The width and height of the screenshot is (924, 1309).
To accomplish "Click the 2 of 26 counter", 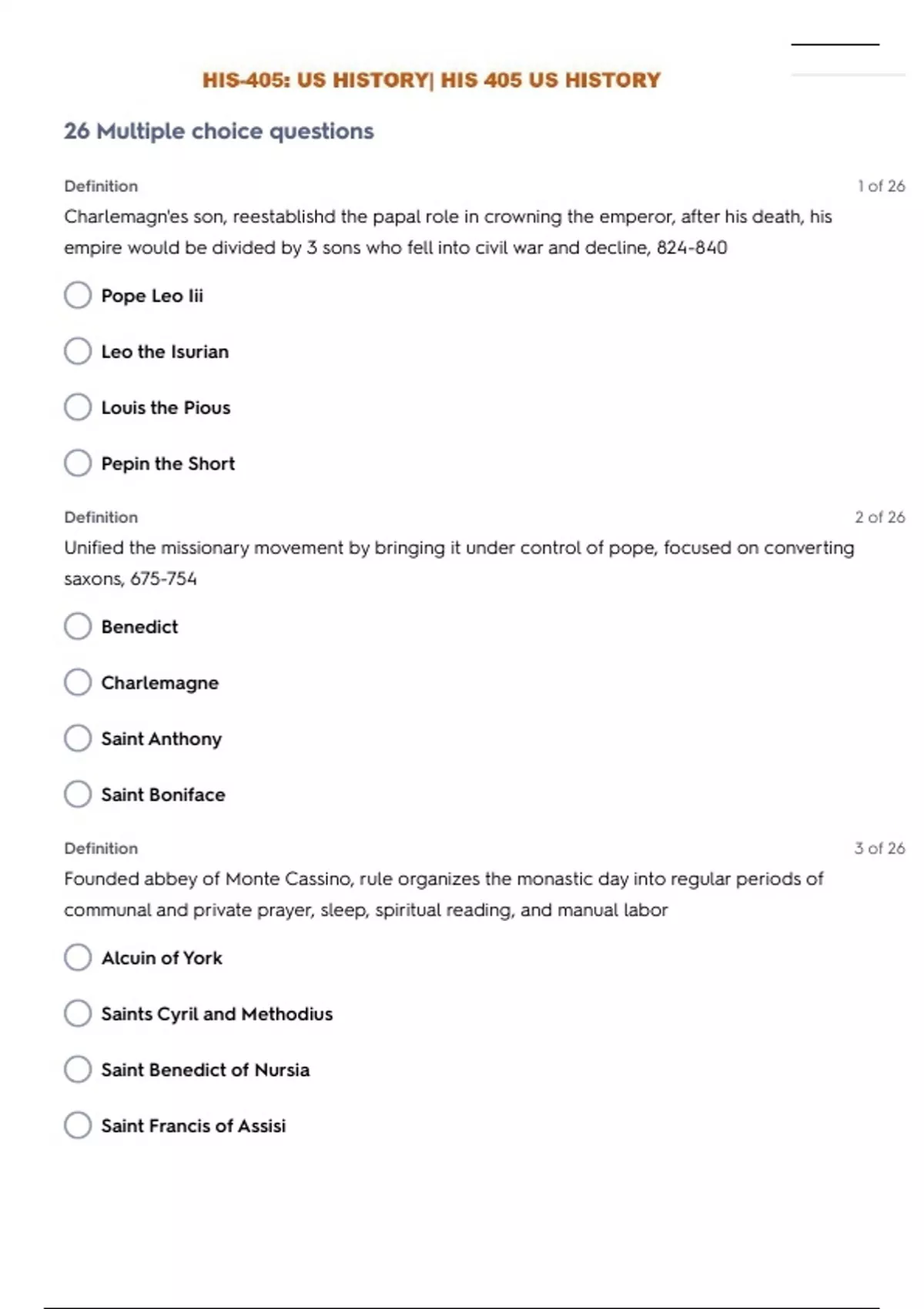I will (x=879, y=517).
